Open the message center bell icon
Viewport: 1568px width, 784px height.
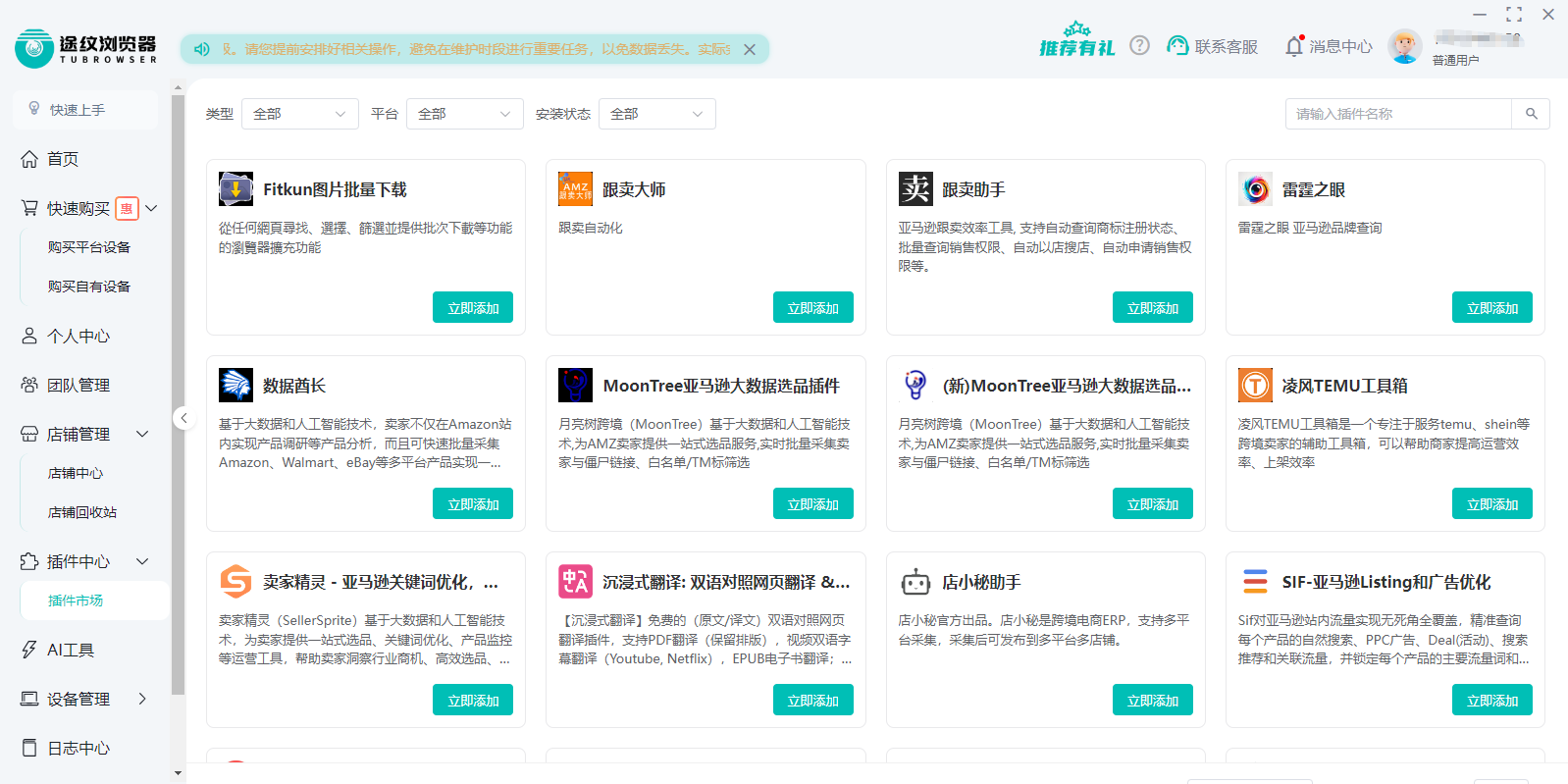[1294, 46]
